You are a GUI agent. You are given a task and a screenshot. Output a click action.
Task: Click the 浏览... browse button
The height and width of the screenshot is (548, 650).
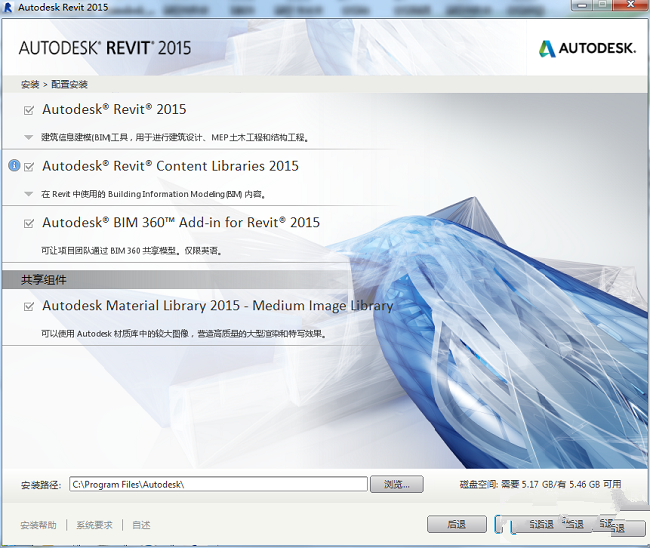pos(397,484)
